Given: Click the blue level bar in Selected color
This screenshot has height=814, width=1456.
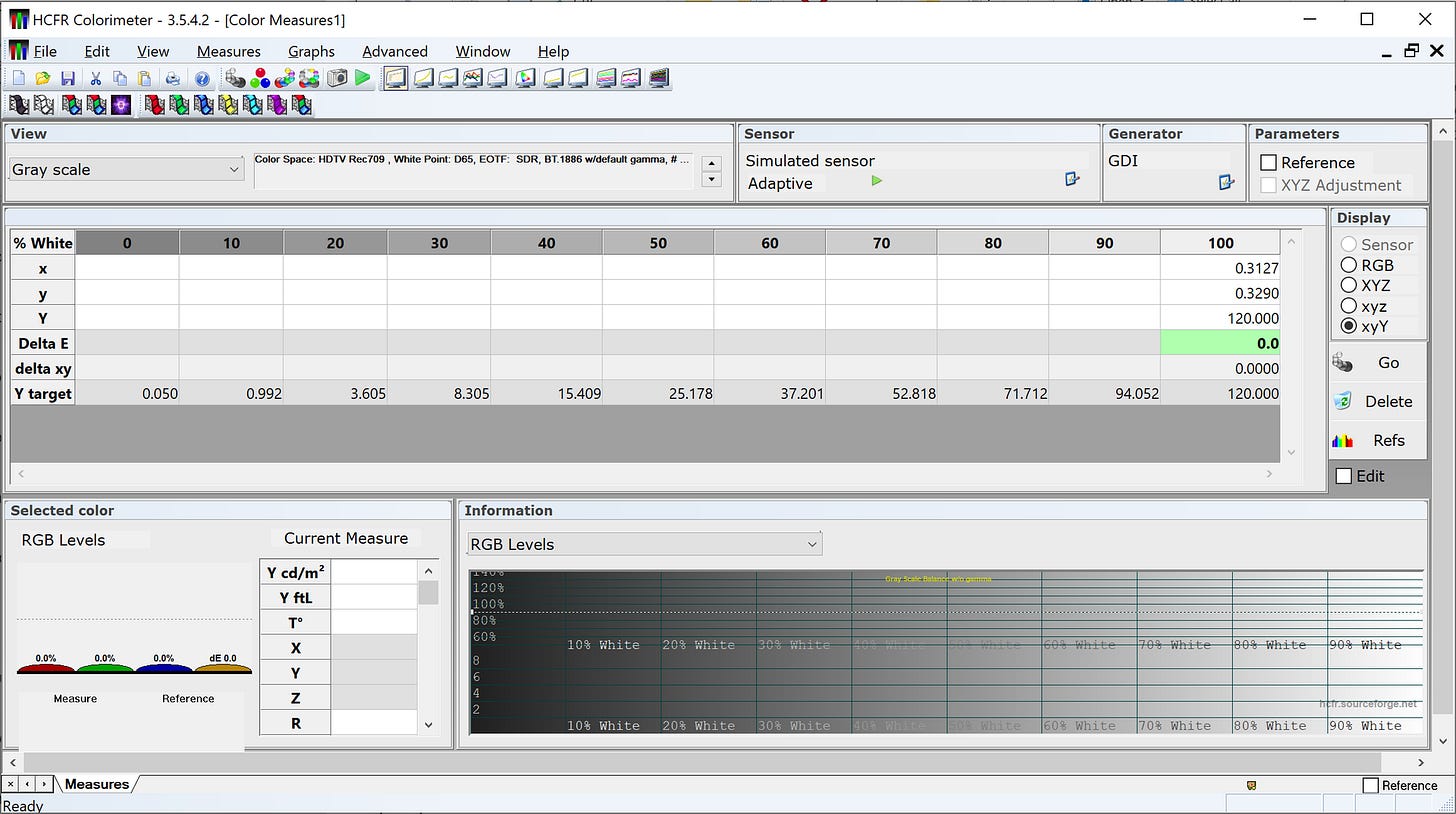Looking at the screenshot, I should pyautogui.click(x=164, y=668).
